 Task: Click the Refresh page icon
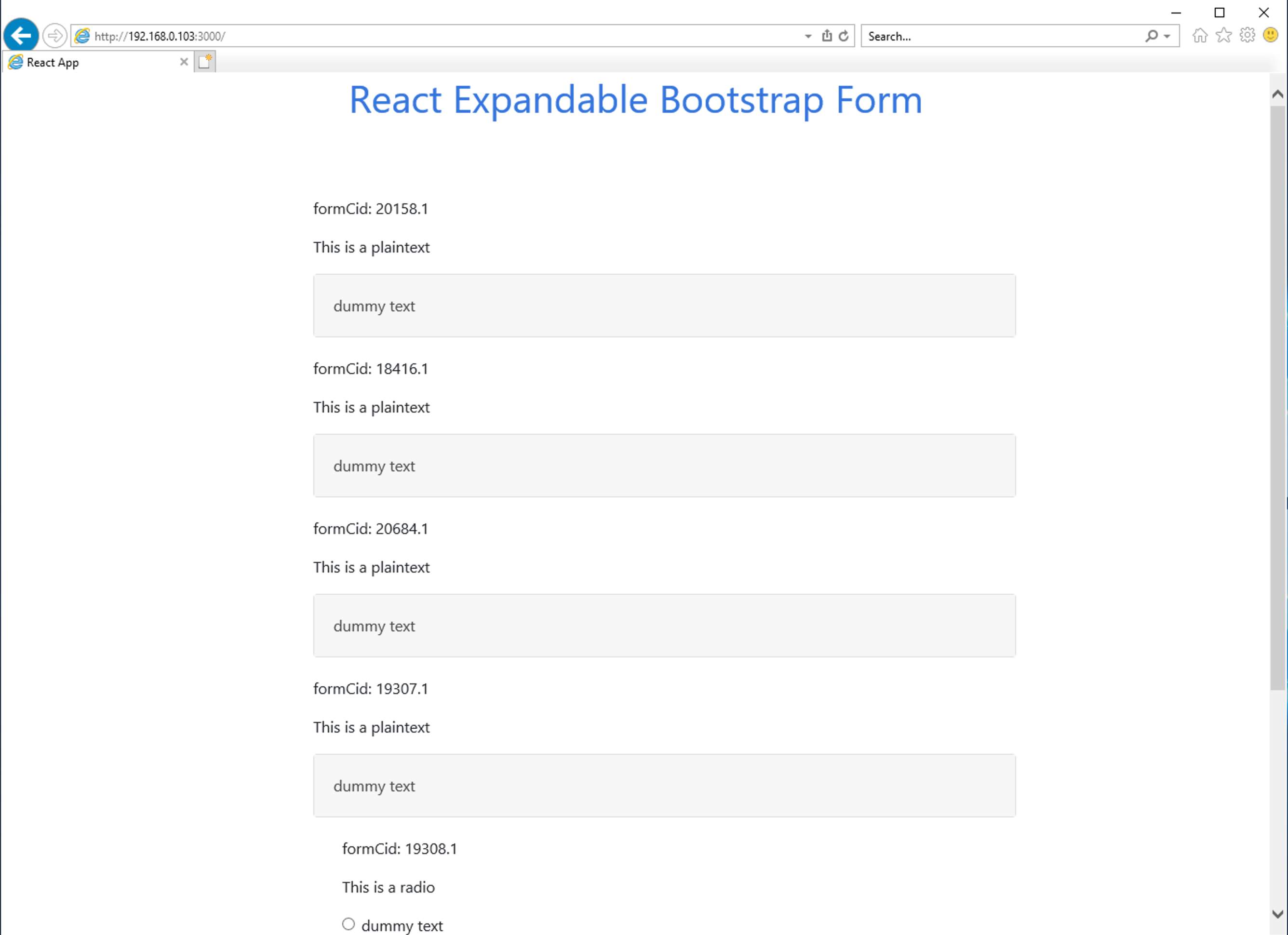pos(844,36)
